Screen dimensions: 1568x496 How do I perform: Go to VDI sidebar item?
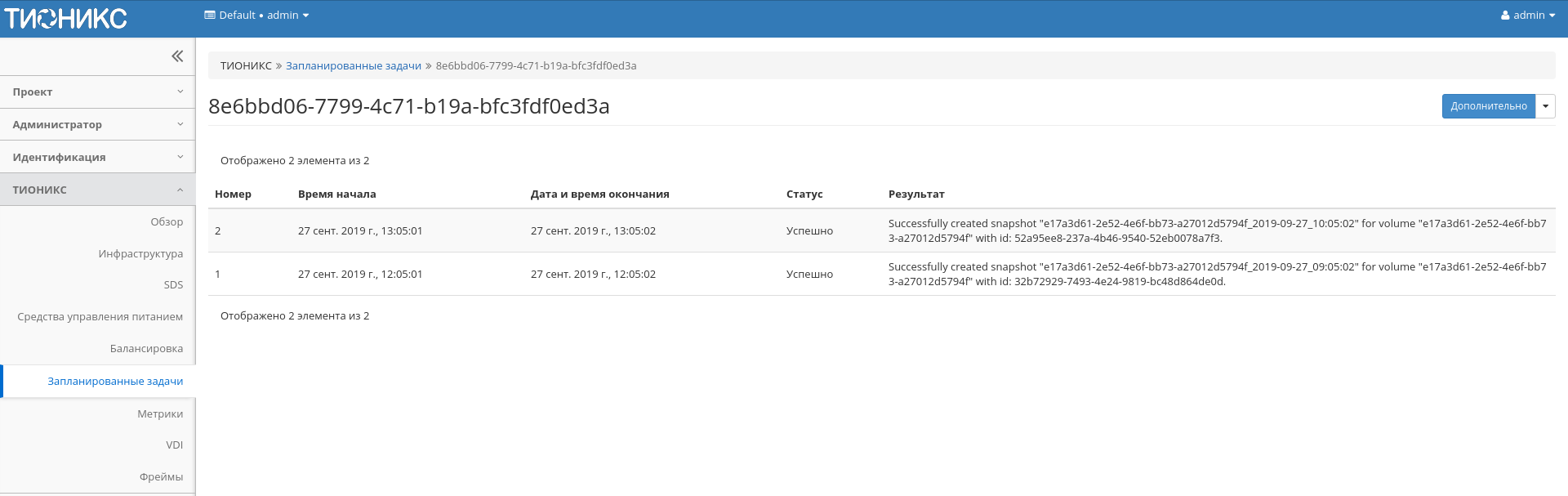point(174,445)
